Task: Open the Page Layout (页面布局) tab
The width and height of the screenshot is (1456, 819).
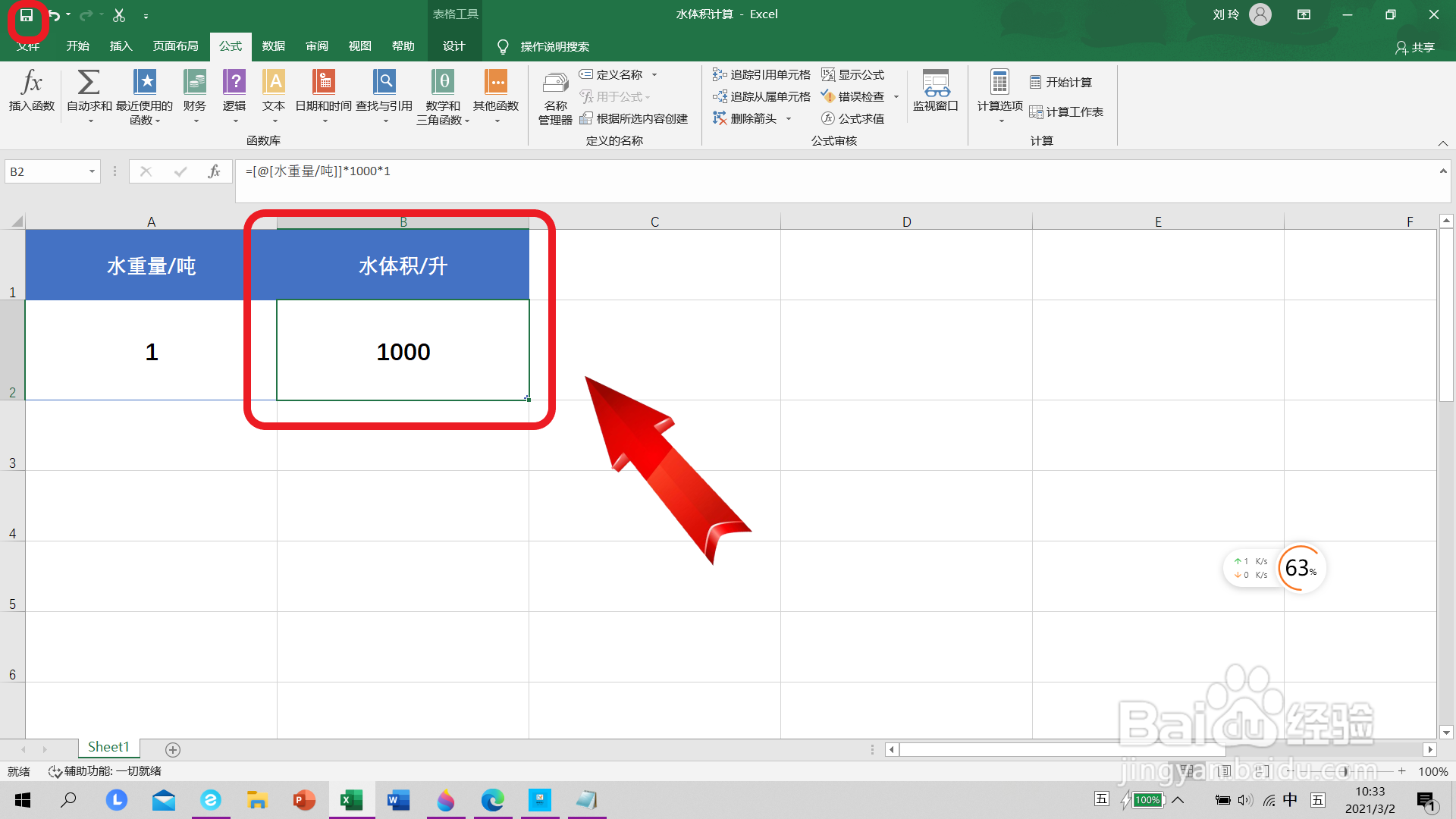Action: (x=175, y=46)
